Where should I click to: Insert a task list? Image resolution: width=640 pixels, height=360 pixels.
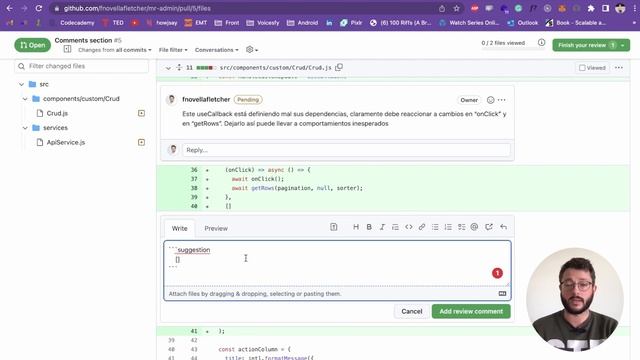point(461,227)
